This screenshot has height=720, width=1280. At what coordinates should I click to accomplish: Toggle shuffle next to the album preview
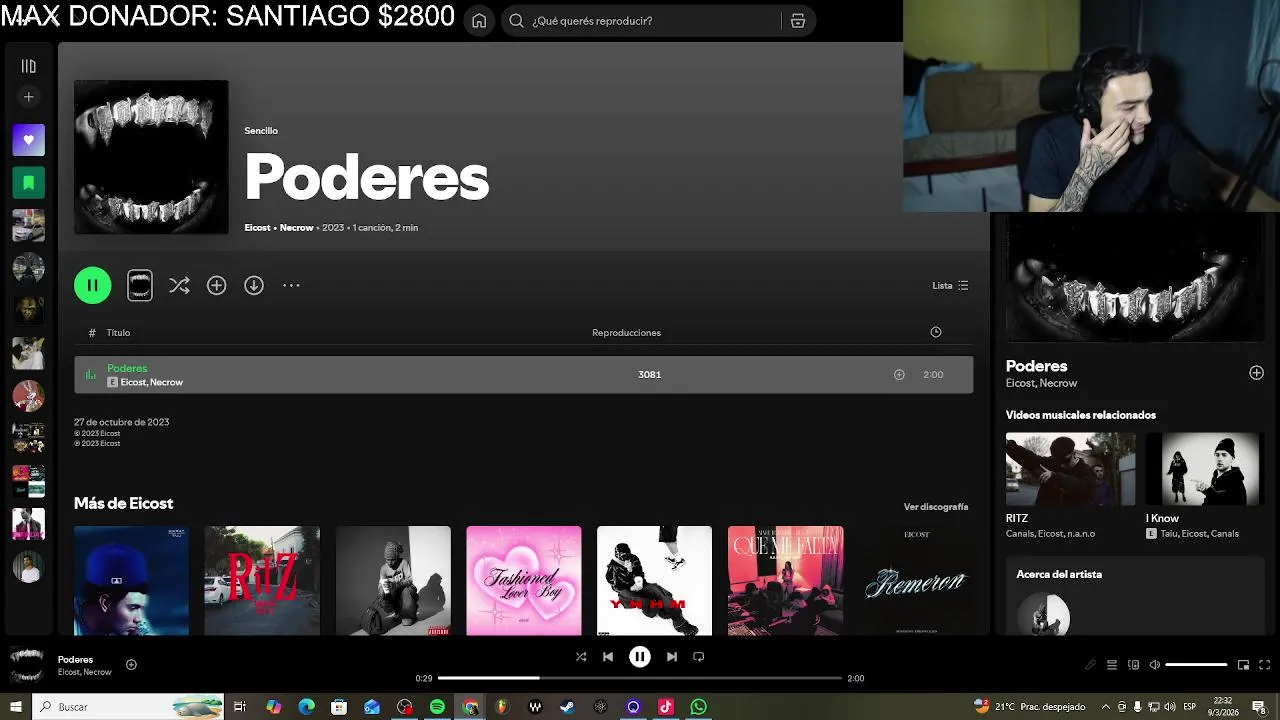179,286
